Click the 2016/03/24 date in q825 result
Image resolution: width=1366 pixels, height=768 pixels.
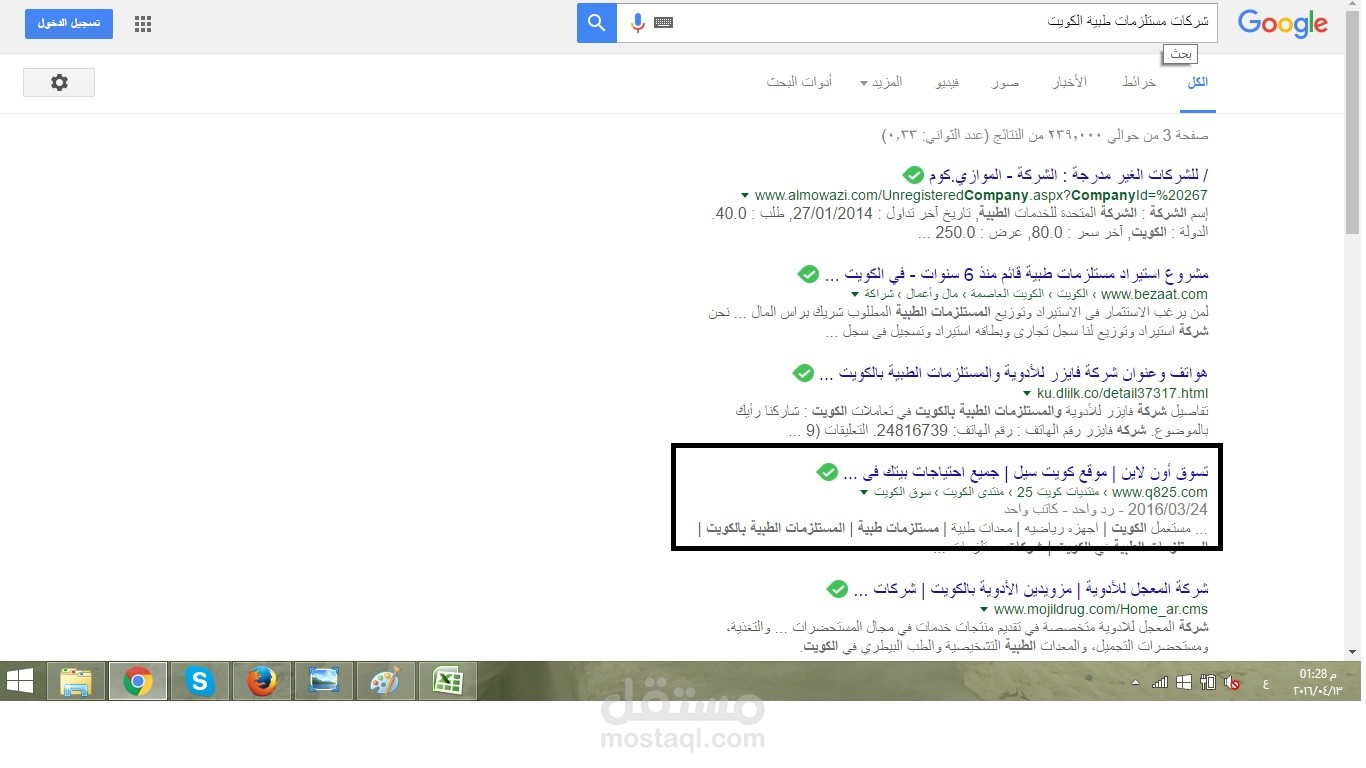(x=1169, y=509)
